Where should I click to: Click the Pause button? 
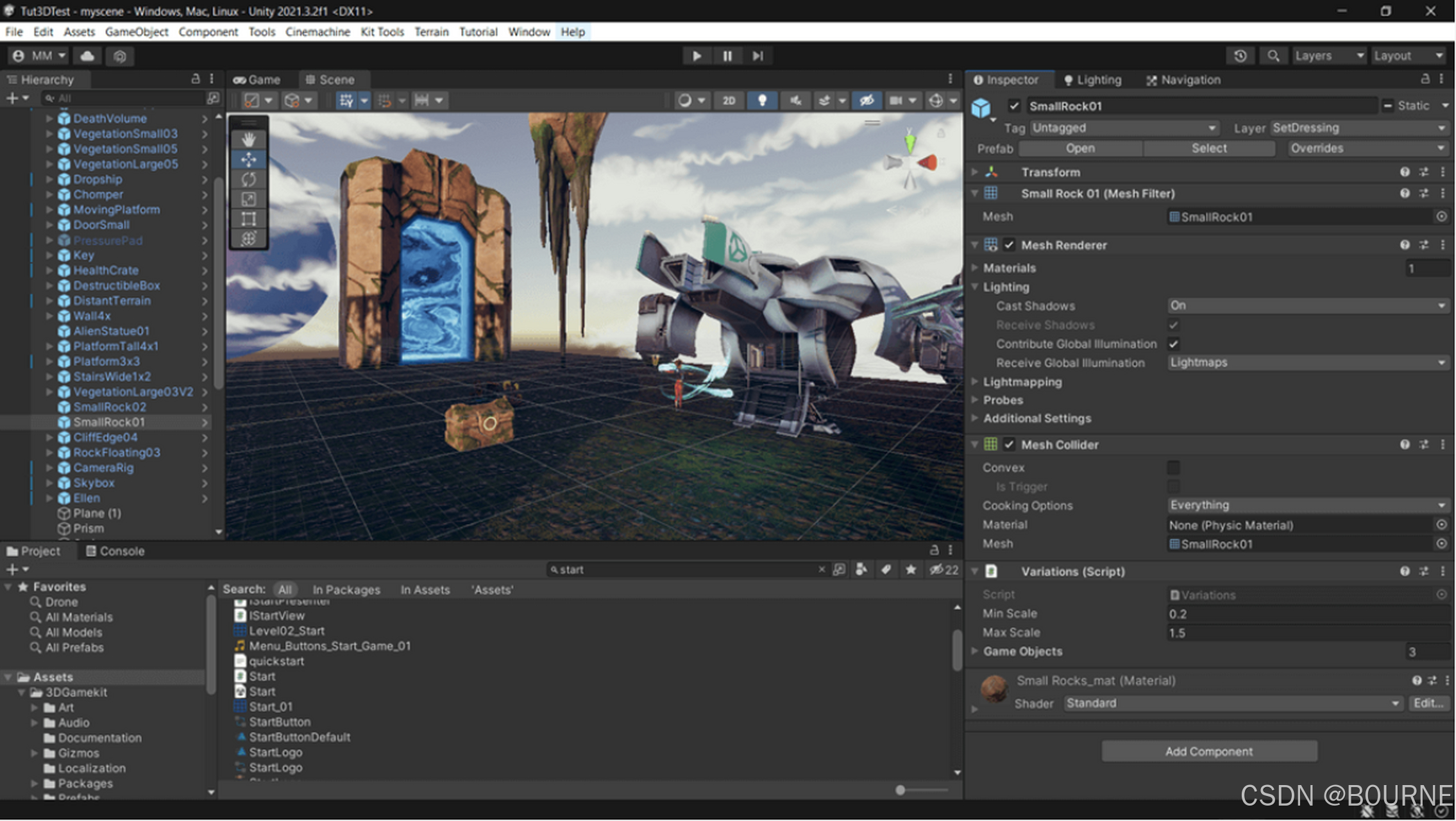coord(727,56)
